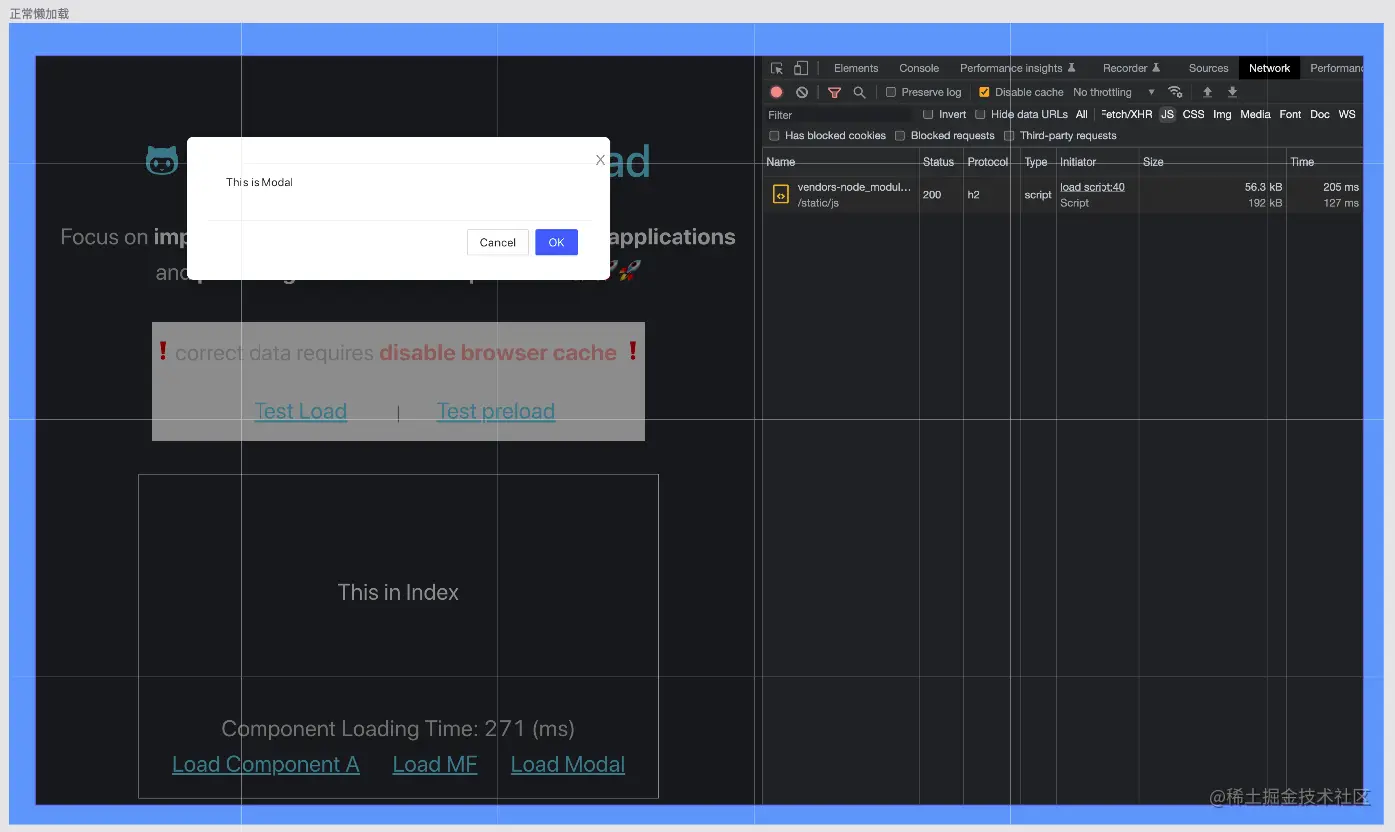Switch to the Console tab
Screen dimensions: 1395x832
[x=918, y=67]
